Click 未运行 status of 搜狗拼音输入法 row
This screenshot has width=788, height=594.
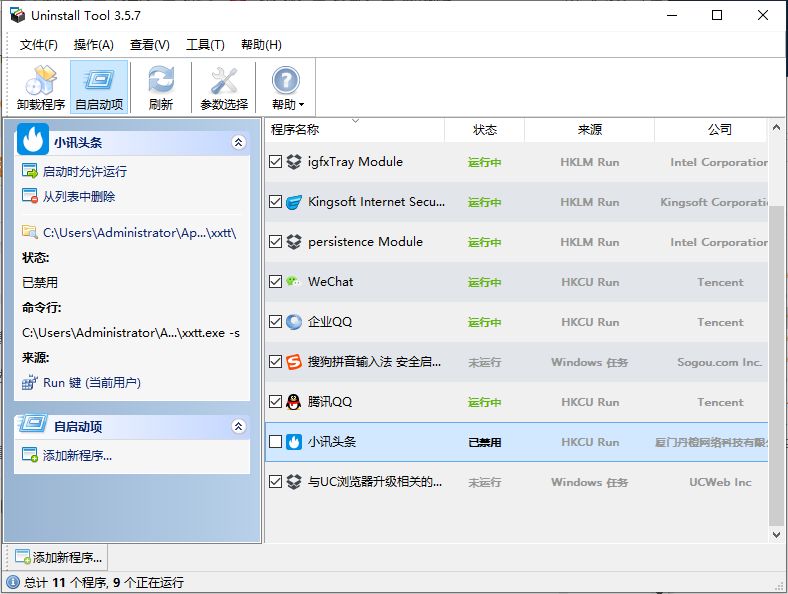[x=484, y=362]
